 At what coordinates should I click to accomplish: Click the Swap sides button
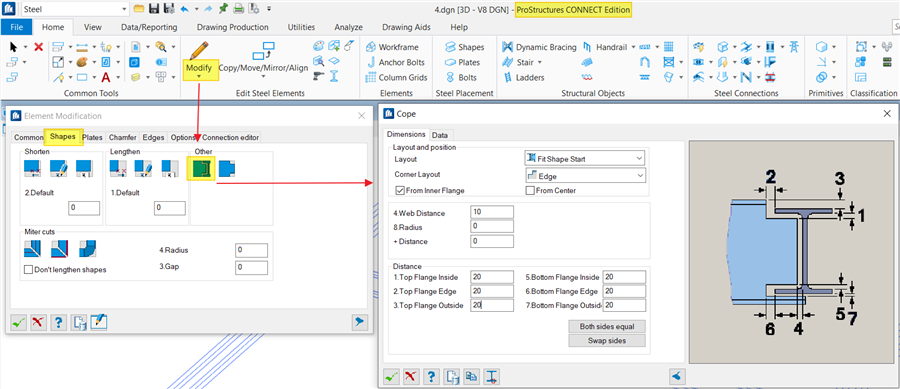[x=607, y=341]
